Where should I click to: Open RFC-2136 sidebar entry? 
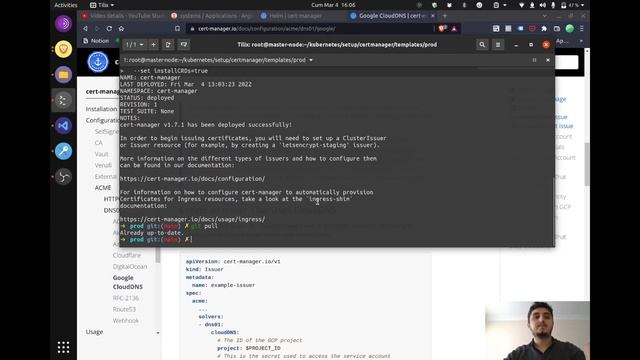pos(126,298)
